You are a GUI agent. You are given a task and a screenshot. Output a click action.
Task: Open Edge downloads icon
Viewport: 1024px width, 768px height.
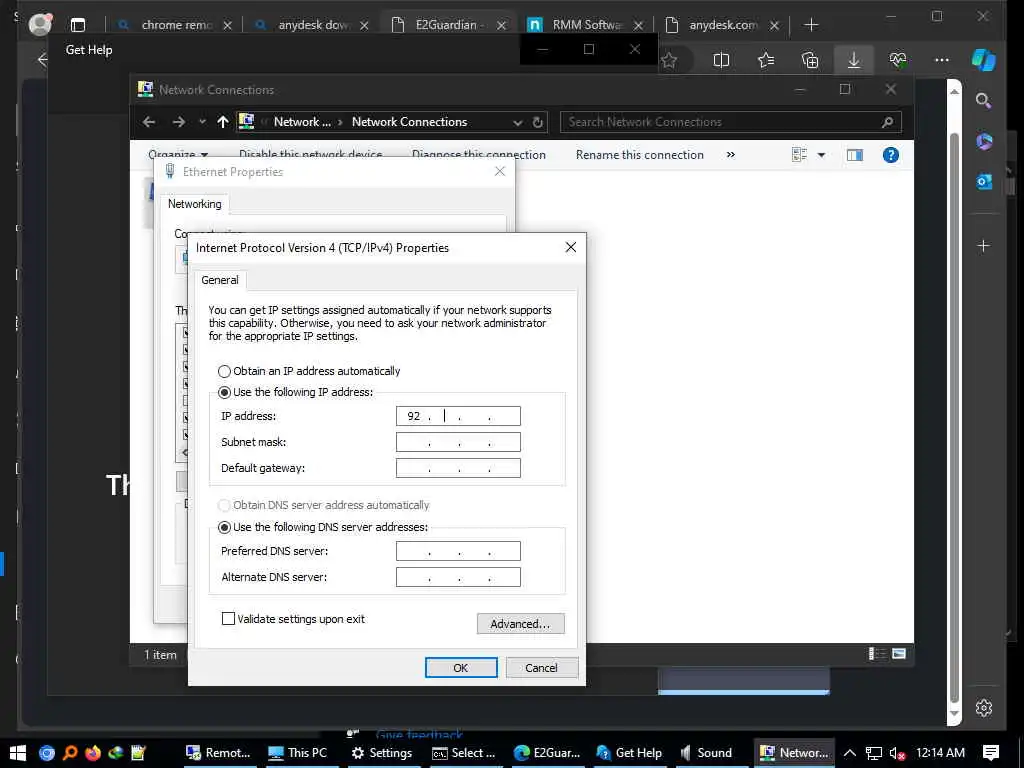point(854,60)
